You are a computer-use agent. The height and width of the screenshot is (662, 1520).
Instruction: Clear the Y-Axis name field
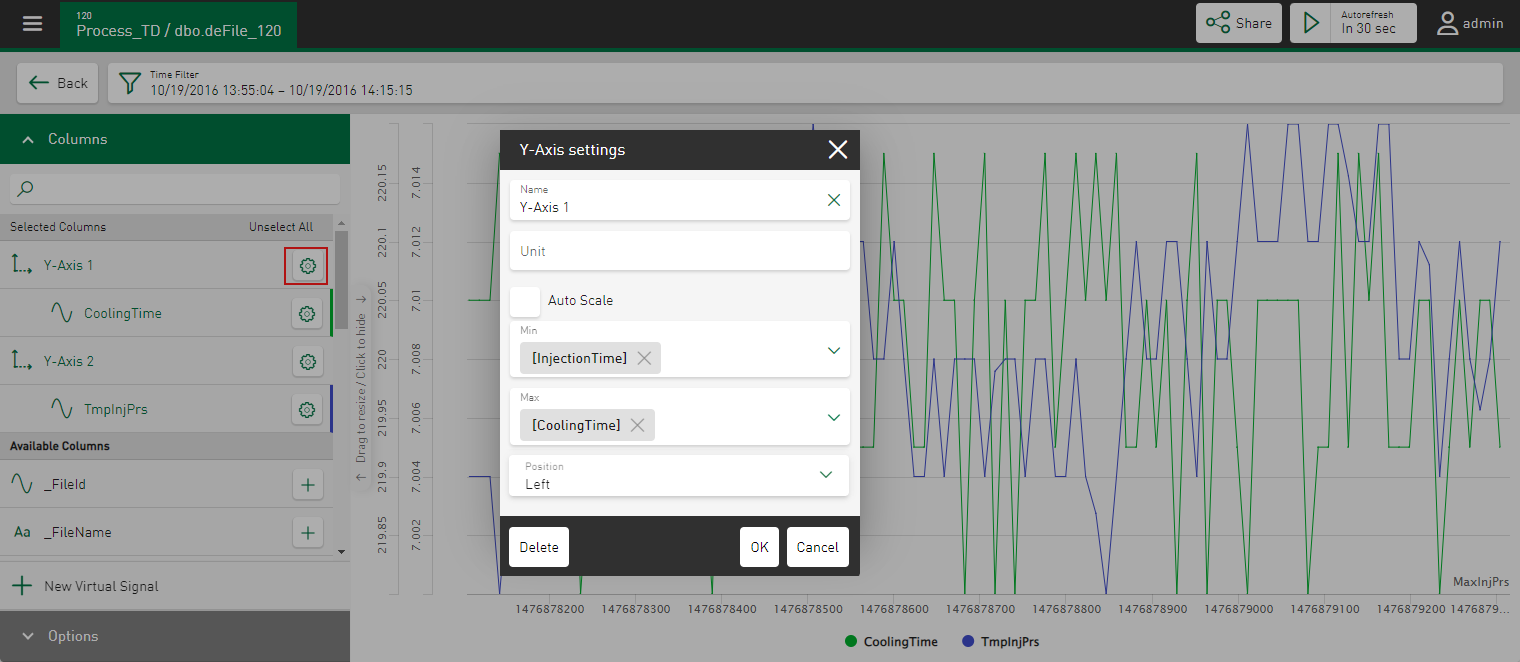pyautogui.click(x=834, y=200)
